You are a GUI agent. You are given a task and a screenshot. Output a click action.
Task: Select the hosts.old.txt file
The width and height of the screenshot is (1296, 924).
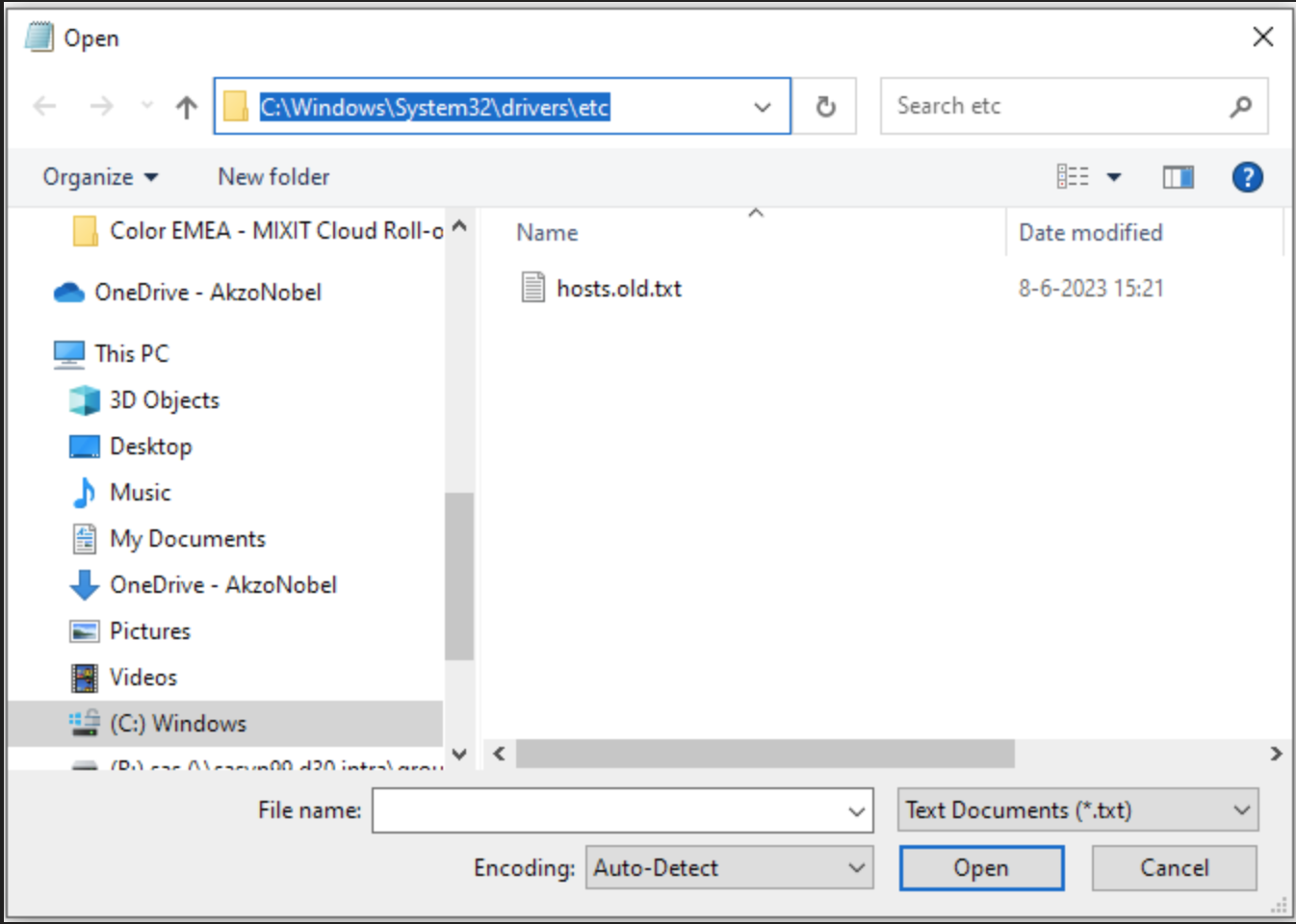click(617, 288)
